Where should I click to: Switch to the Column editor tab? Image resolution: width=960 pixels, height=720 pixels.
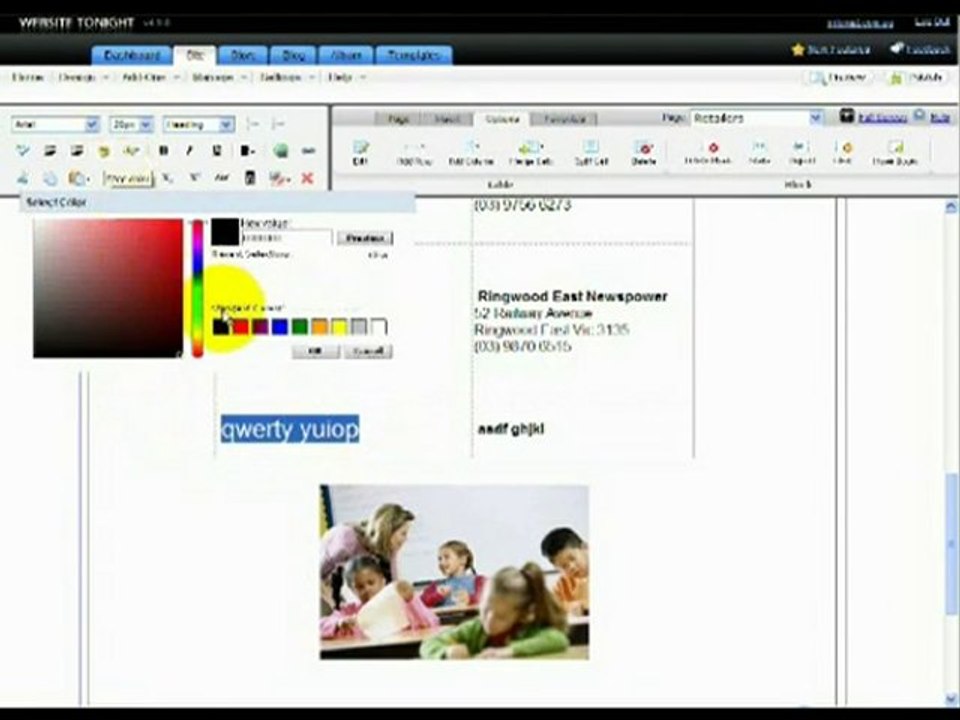(x=502, y=119)
